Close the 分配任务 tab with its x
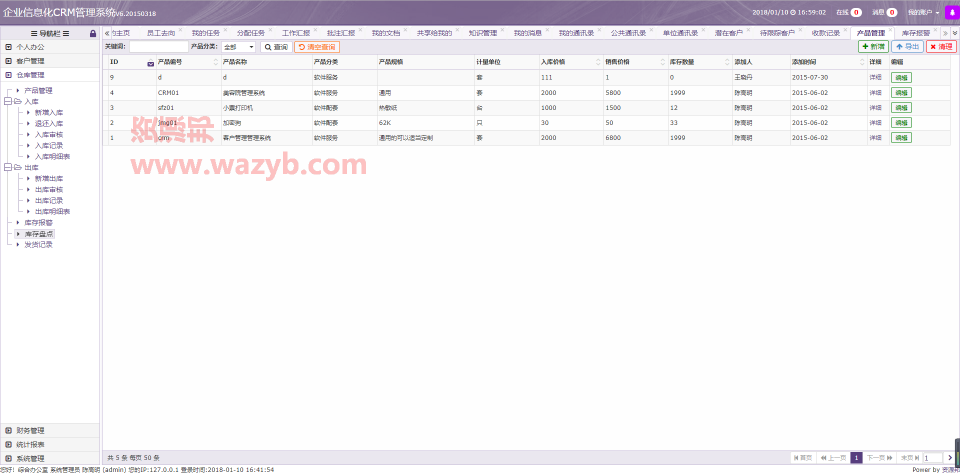This screenshot has width=960, height=475. point(270,30)
